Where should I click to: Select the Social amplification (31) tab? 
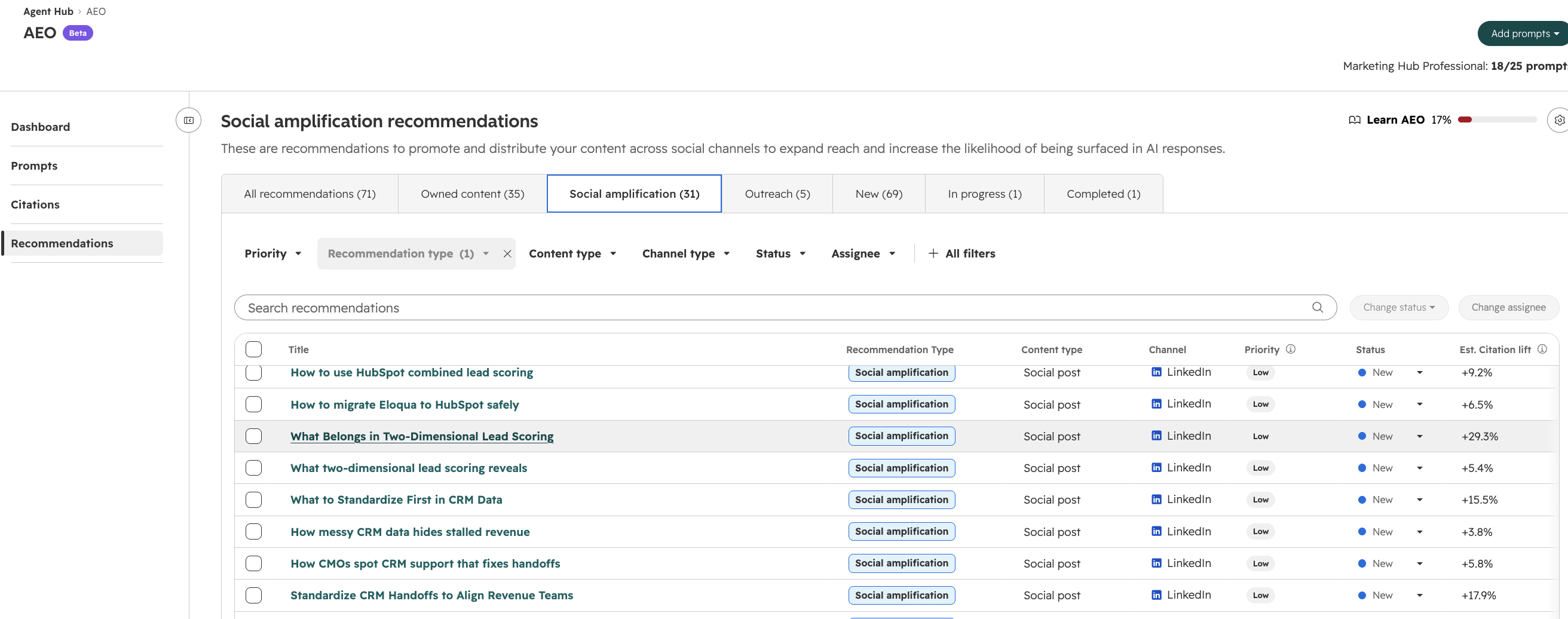tap(634, 194)
